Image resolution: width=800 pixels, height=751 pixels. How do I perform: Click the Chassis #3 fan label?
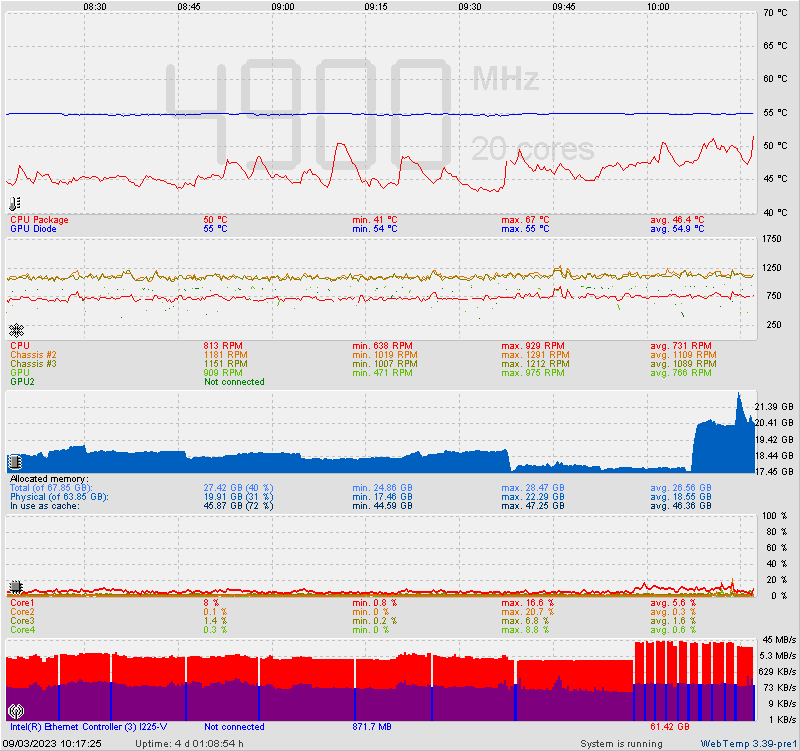[33, 363]
